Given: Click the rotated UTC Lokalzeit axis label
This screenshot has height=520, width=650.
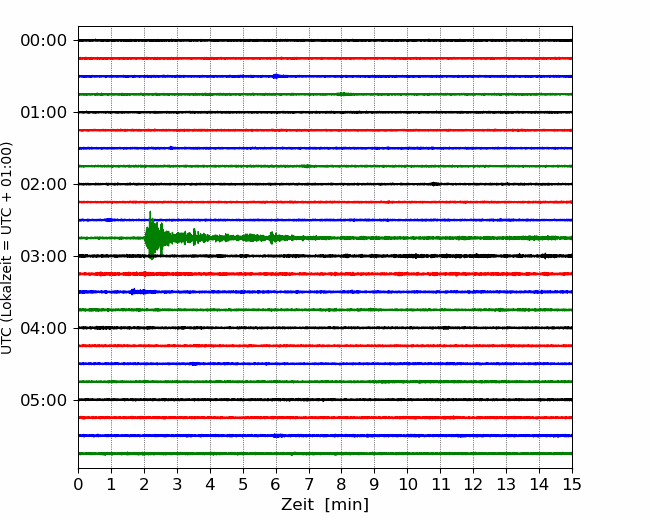Looking at the screenshot, I should [x=7, y=248].
